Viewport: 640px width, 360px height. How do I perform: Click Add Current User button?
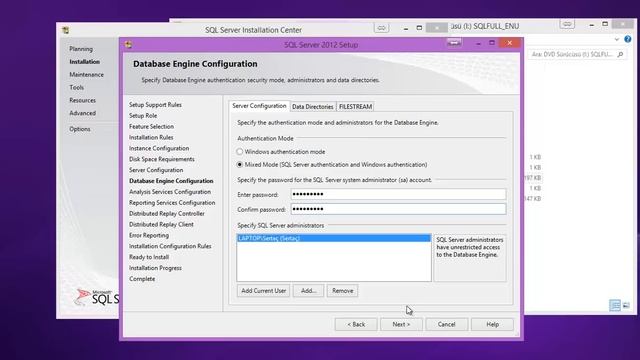(263, 291)
